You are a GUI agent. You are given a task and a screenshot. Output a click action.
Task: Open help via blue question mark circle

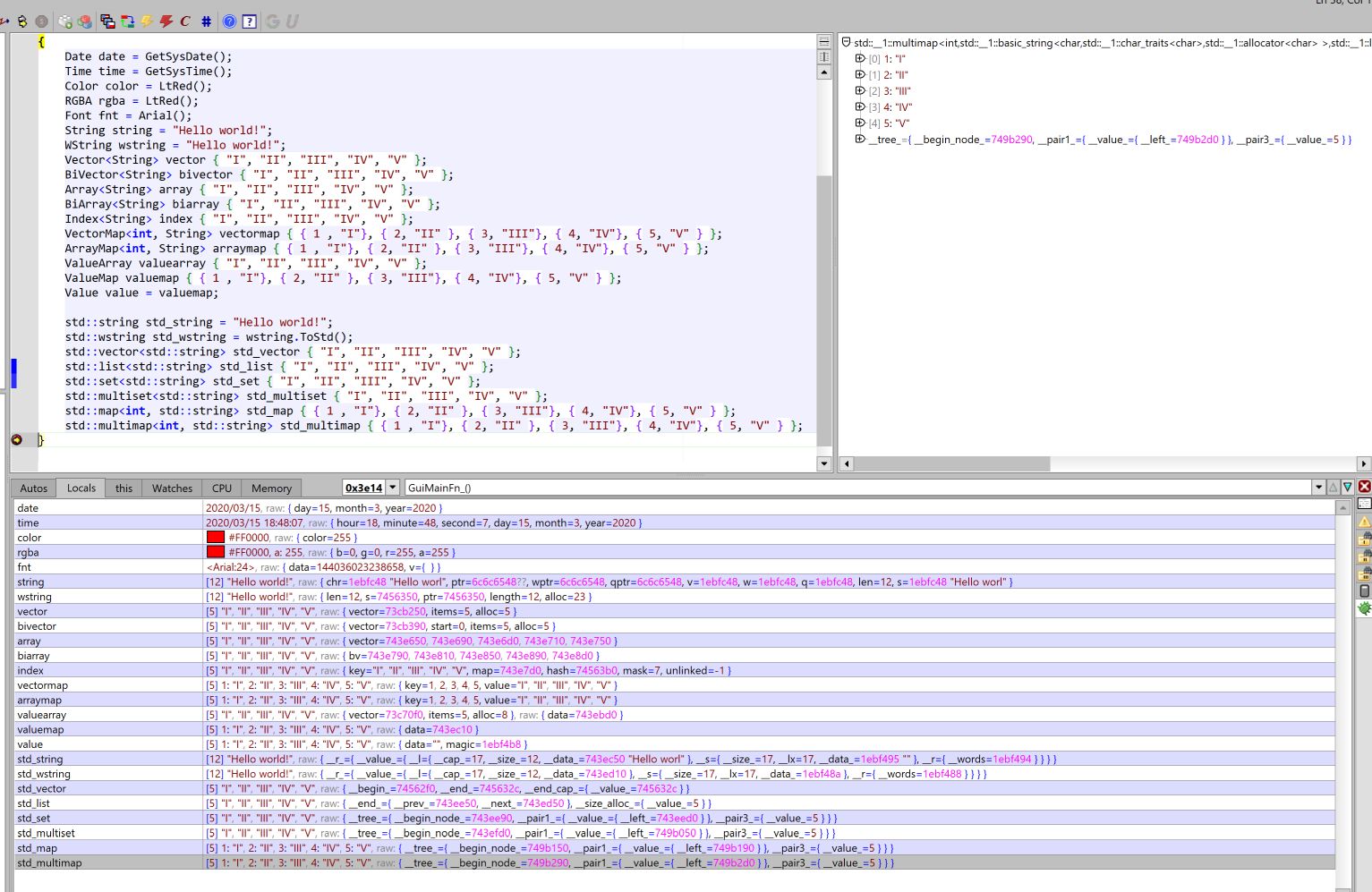coord(229,21)
